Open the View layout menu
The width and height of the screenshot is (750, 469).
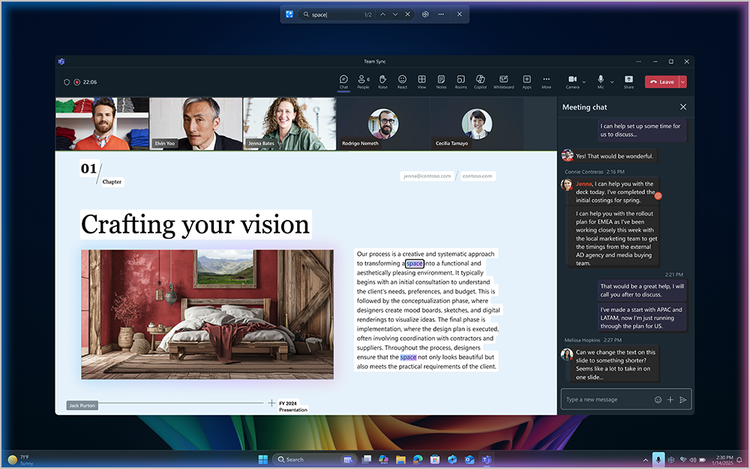point(421,81)
